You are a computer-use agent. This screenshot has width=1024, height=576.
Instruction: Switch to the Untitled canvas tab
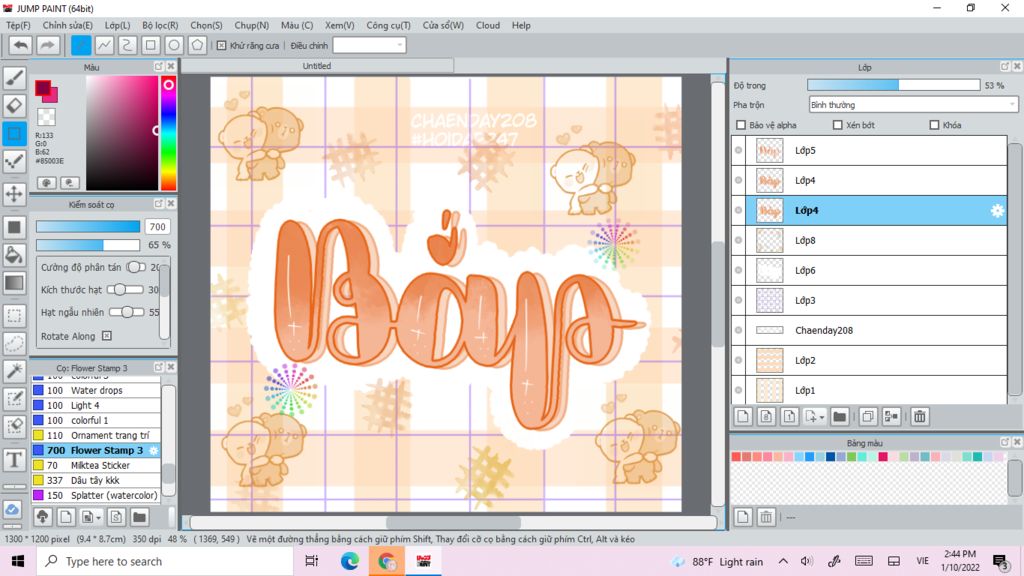317,66
